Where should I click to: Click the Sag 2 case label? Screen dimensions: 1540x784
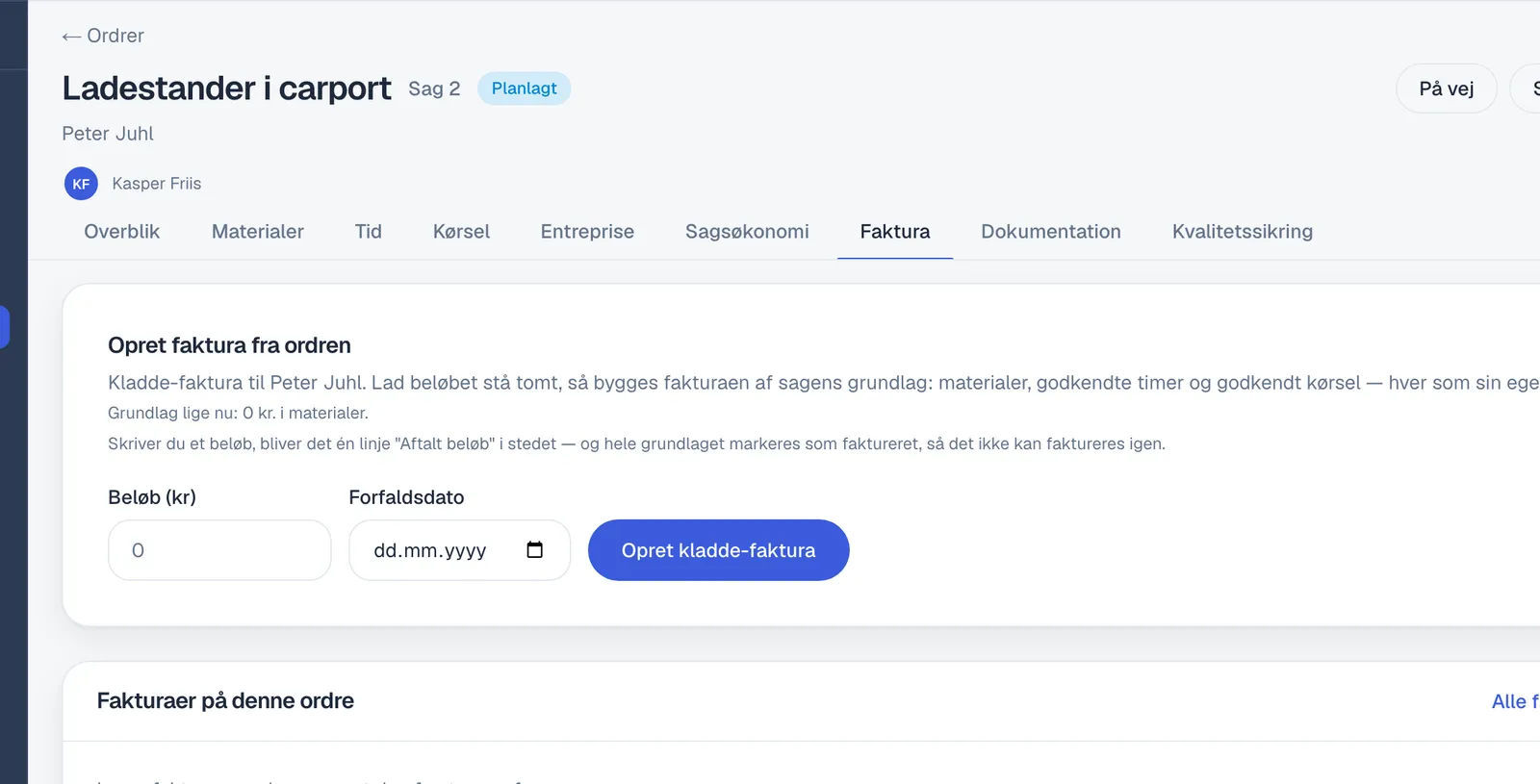[434, 89]
